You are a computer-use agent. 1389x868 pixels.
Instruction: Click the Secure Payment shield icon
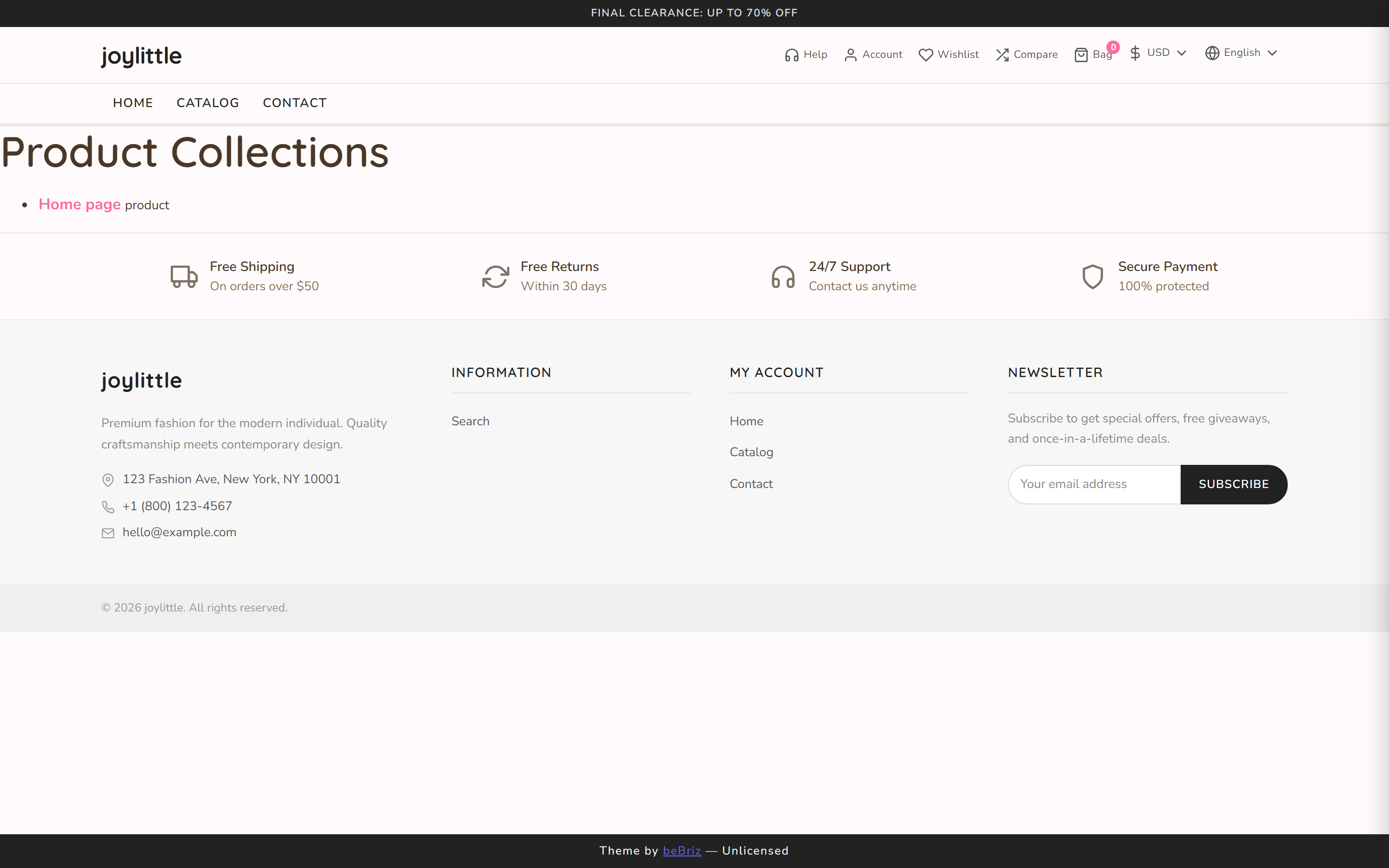click(x=1092, y=277)
